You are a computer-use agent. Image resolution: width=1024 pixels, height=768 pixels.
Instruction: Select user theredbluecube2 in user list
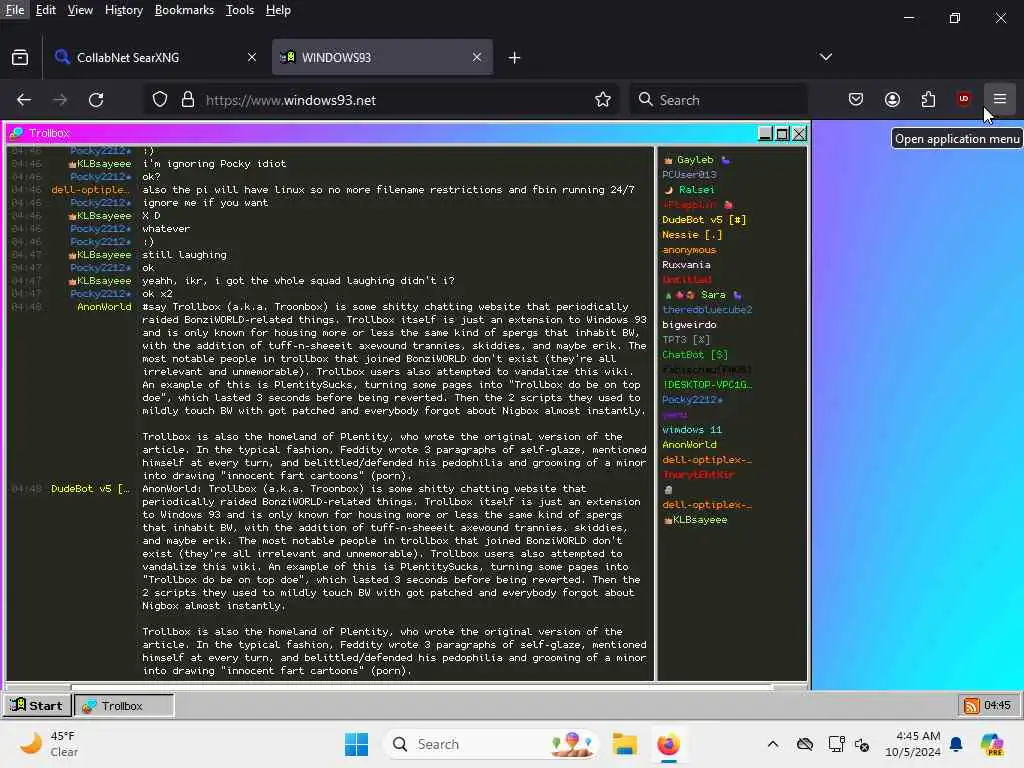click(707, 310)
